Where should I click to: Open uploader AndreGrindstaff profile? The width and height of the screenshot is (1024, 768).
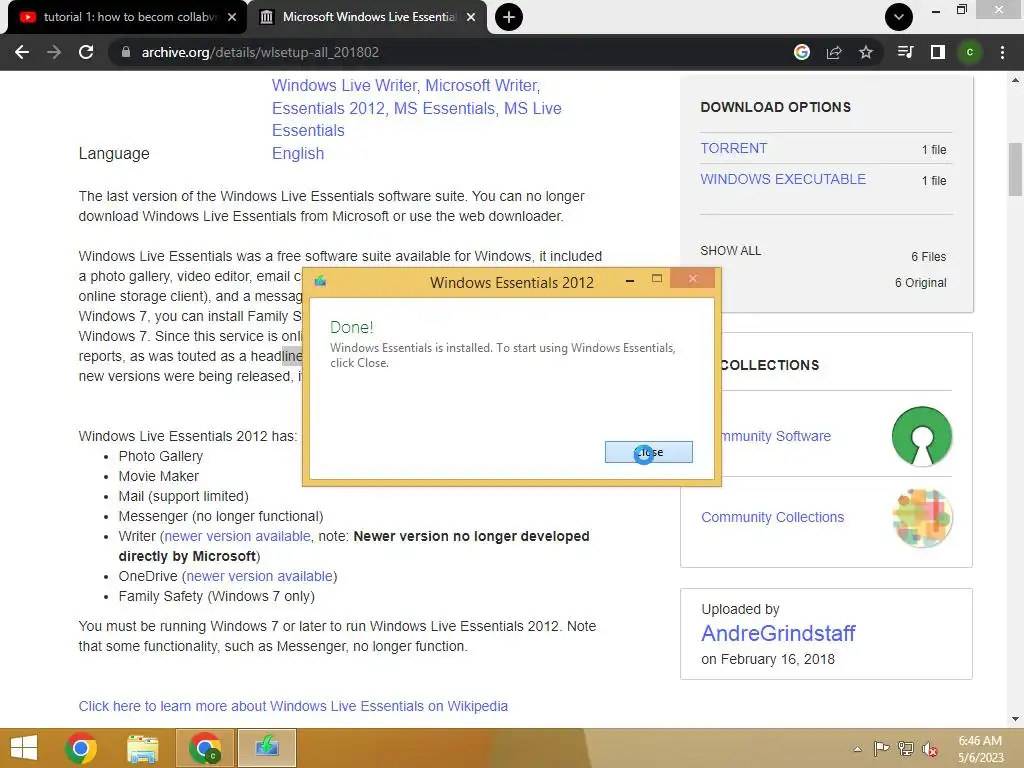778,633
